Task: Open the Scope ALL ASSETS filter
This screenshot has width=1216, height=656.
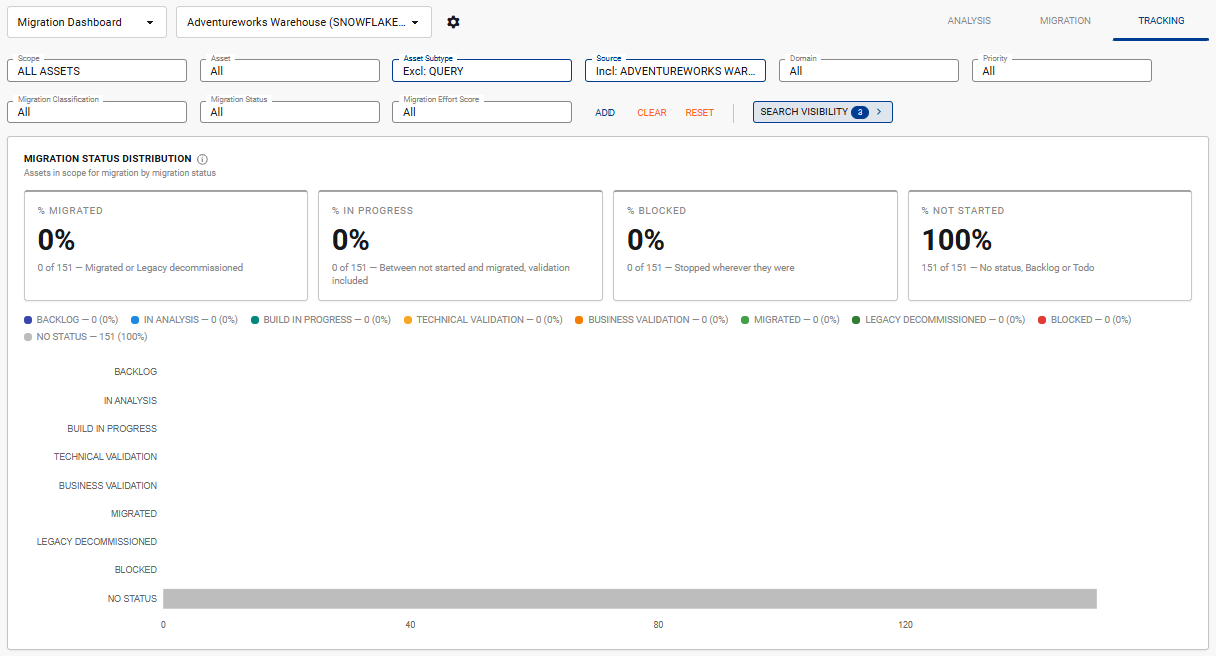Action: [x=97, y=70]
